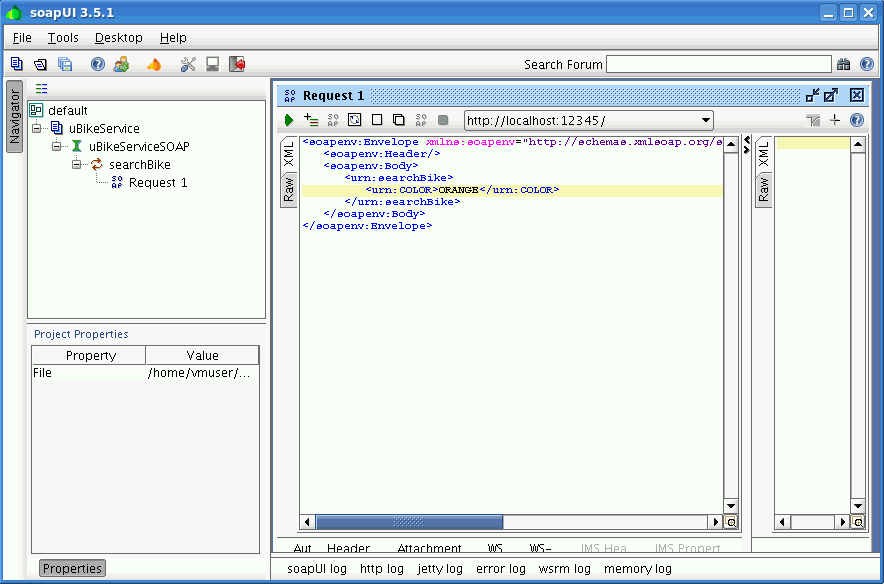Viewport: 884px width, 584px height.
Task: Open the memory log tab
Action: click(x=638, y=569)
